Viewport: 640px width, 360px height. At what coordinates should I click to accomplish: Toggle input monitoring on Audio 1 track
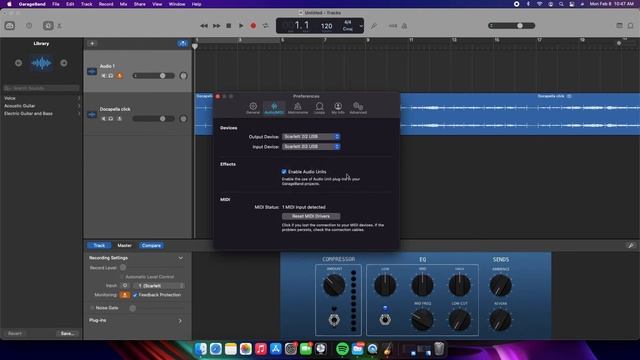(x=119, y=76)
